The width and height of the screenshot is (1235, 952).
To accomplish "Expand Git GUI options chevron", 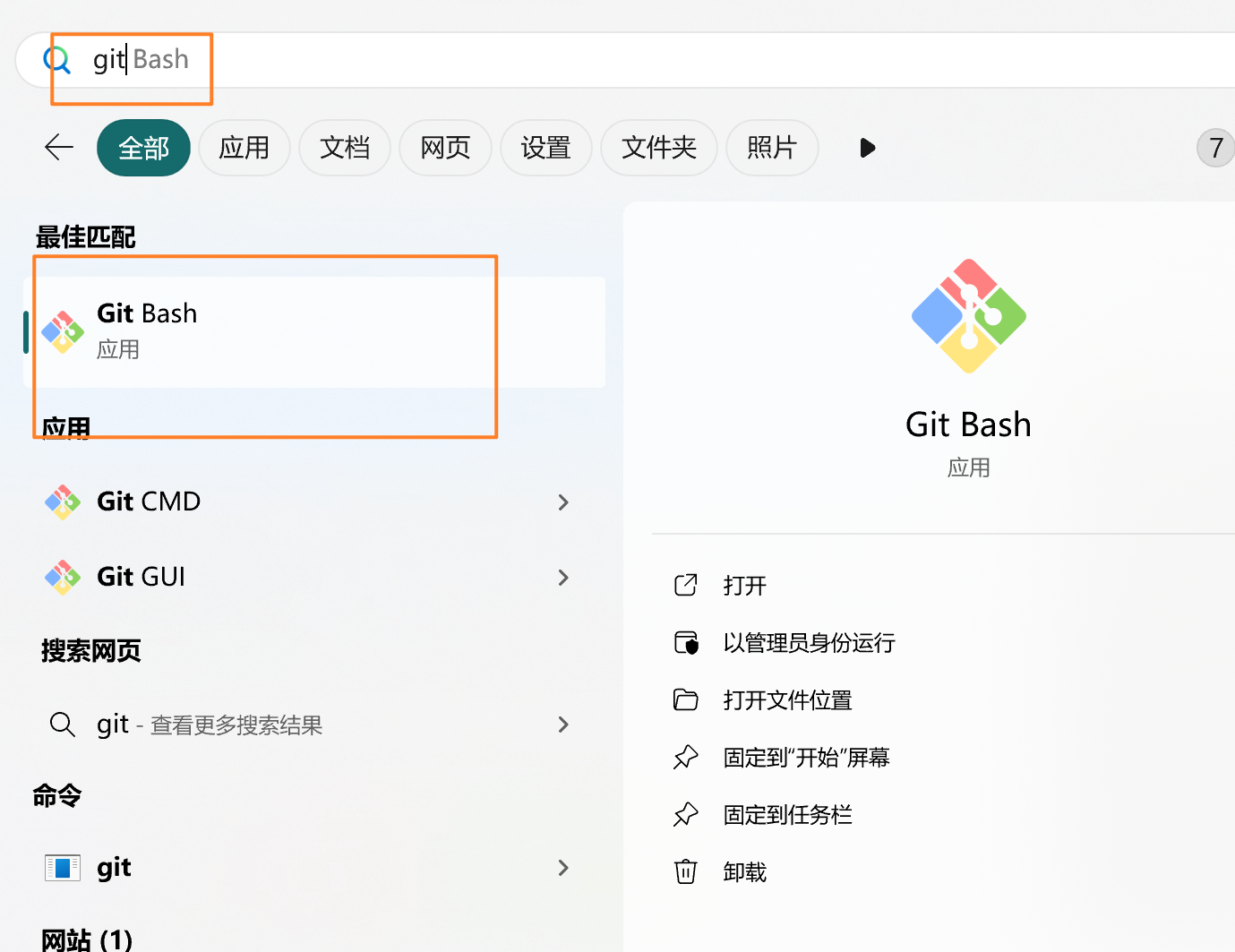I will point(563,578).
